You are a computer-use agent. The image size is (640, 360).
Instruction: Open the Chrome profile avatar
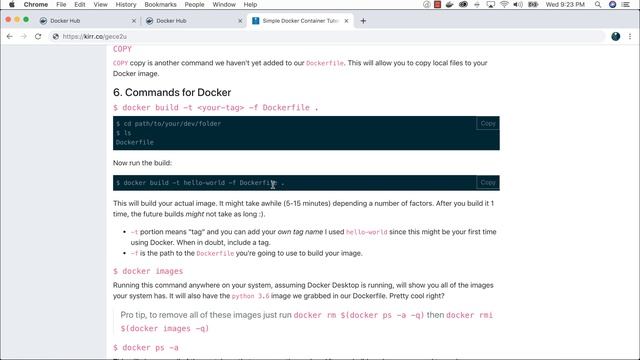pos(616,36)
